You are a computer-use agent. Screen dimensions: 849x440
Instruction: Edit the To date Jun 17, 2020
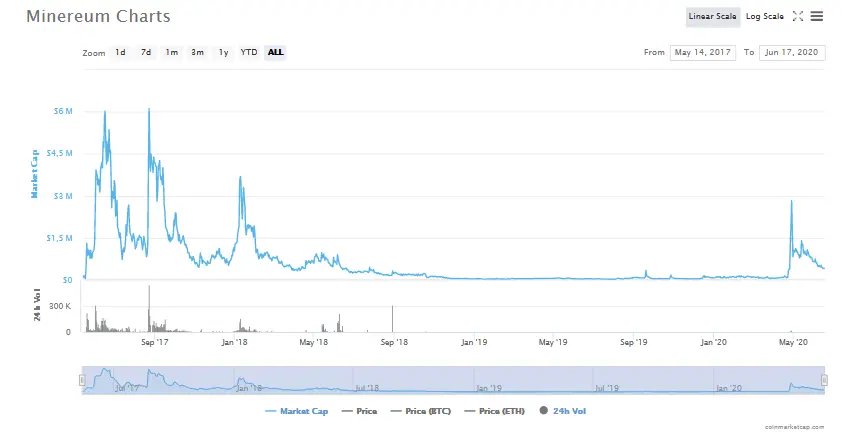792,52
